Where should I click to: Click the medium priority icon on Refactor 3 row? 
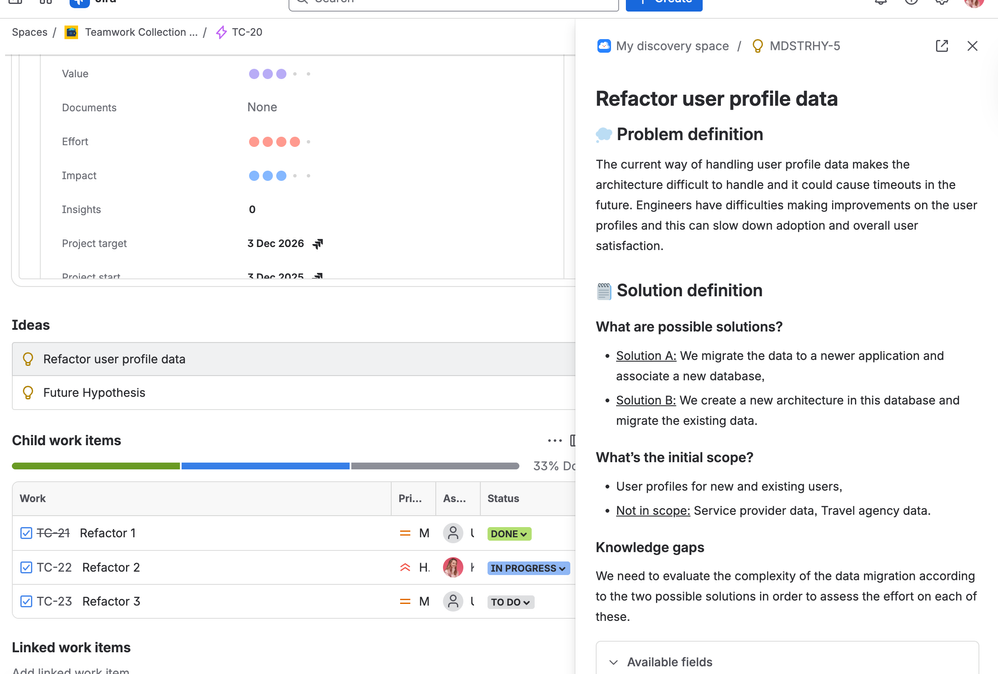pos(405,601)
